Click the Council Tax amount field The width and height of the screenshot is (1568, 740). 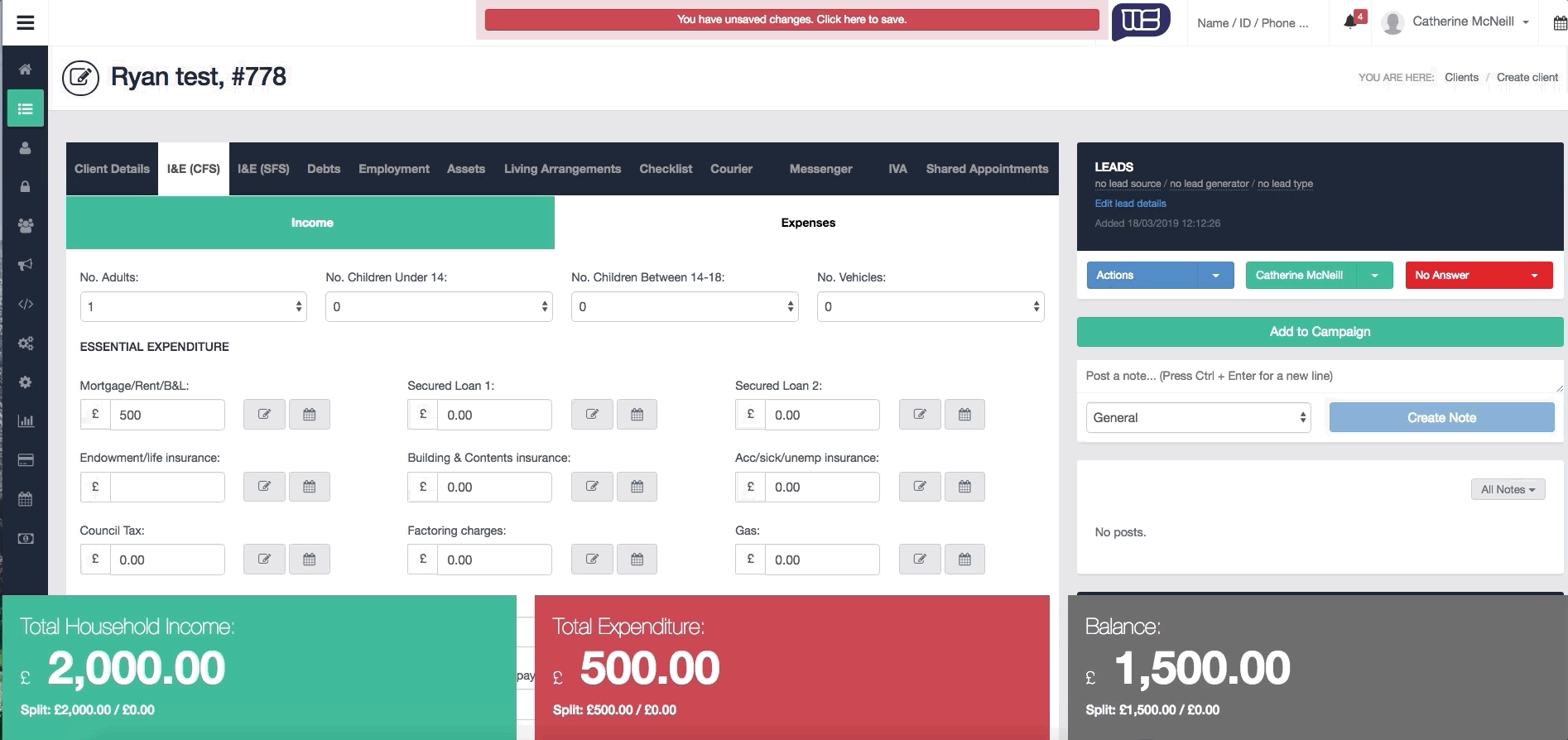166,560
